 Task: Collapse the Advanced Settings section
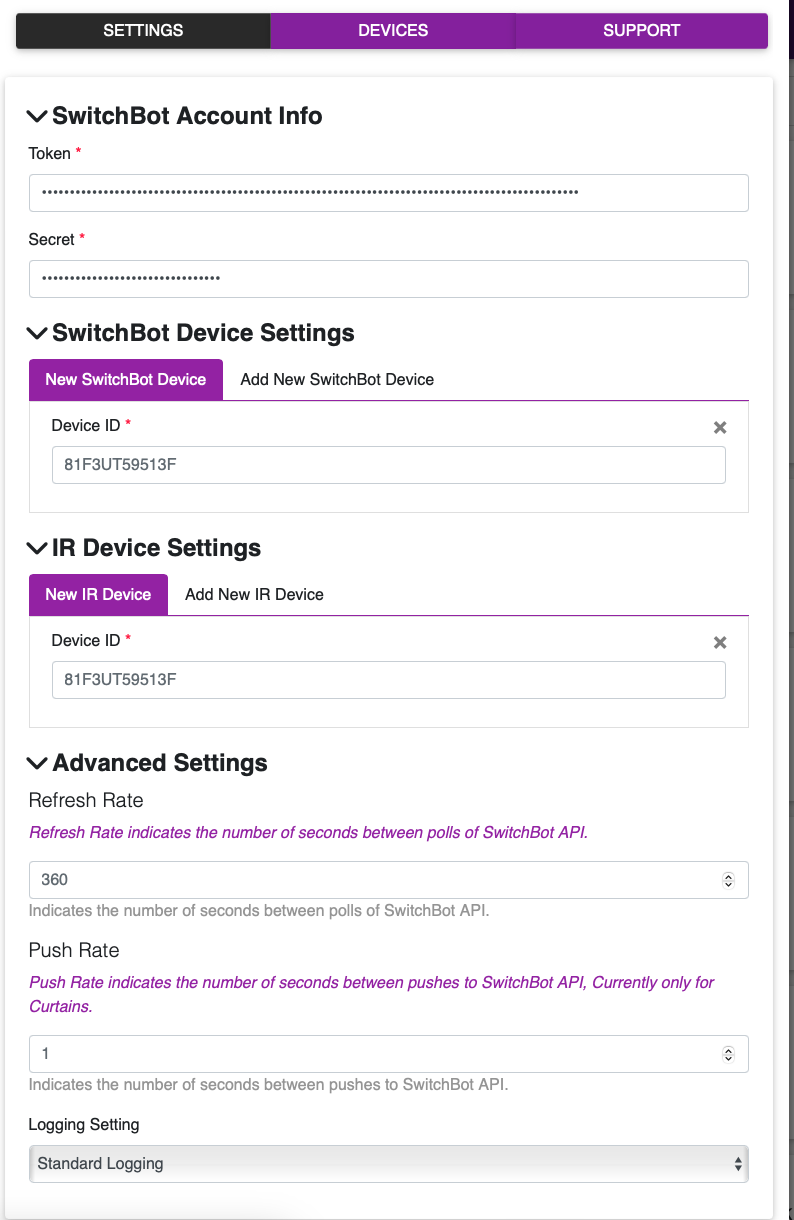[36, 763]
